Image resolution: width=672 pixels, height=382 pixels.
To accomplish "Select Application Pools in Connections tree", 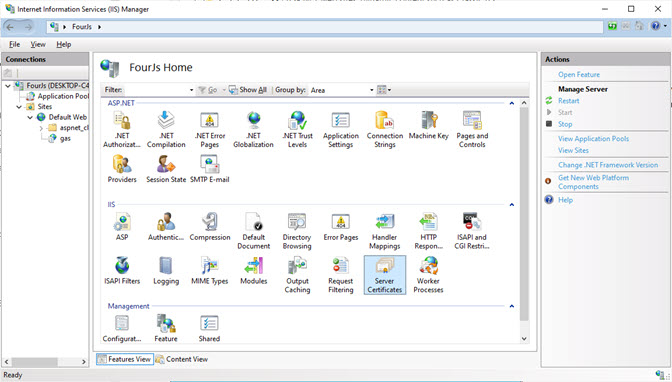I will coord(63,96).
